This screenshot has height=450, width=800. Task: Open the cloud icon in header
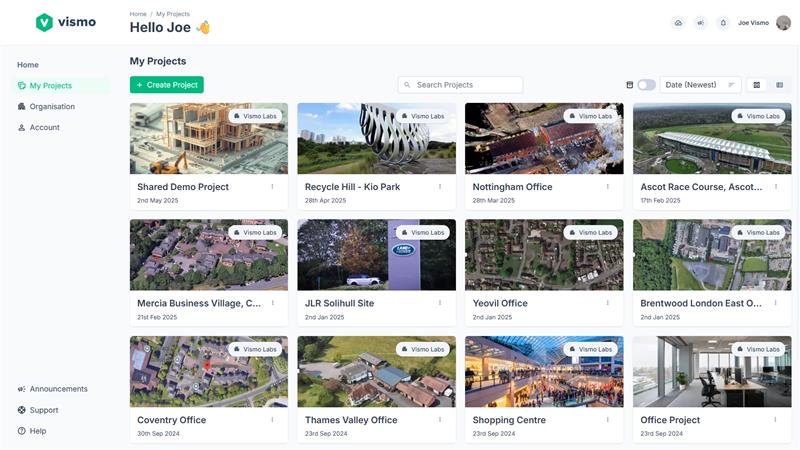678,23
